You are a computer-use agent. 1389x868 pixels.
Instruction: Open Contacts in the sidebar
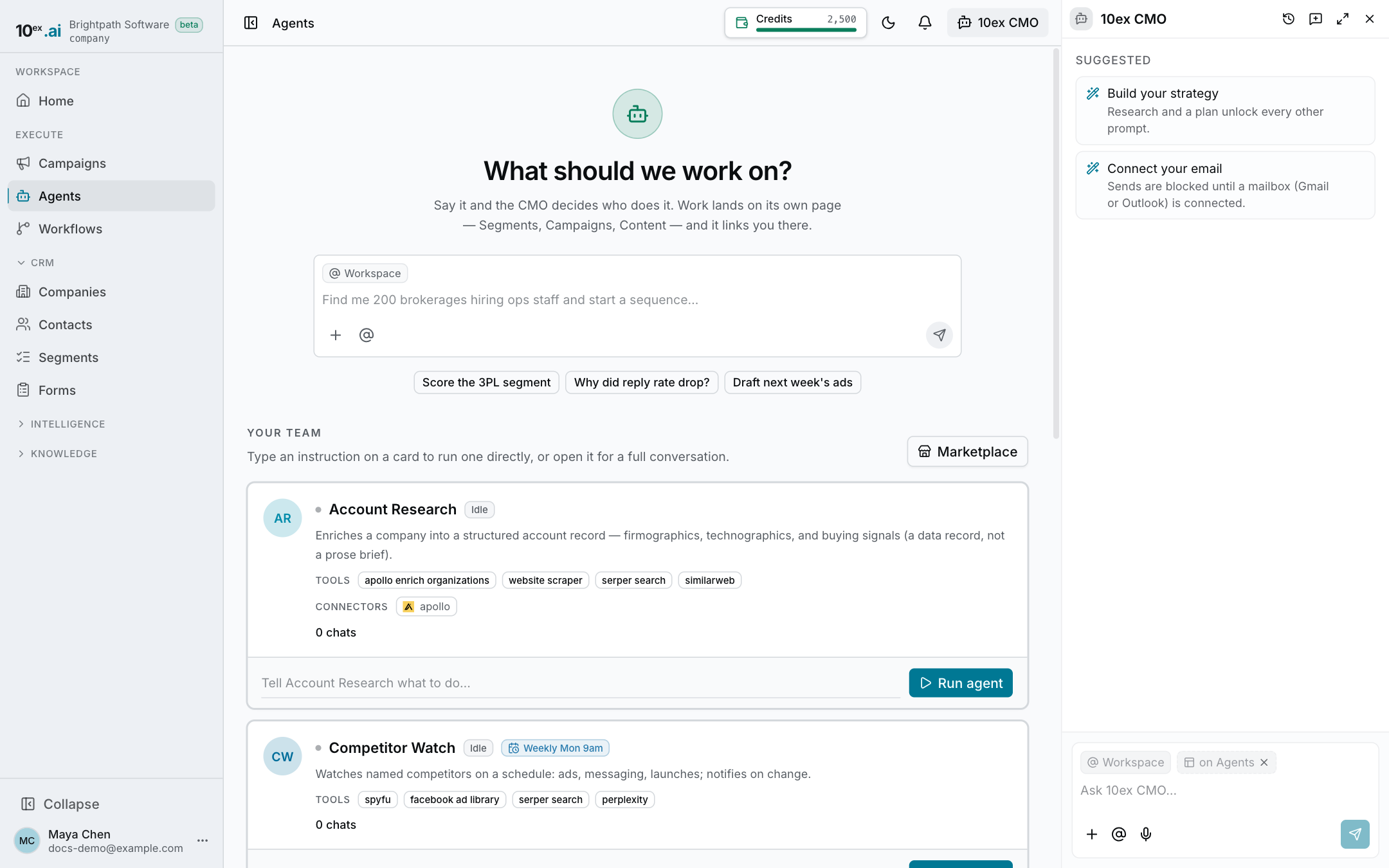[111, 325]
